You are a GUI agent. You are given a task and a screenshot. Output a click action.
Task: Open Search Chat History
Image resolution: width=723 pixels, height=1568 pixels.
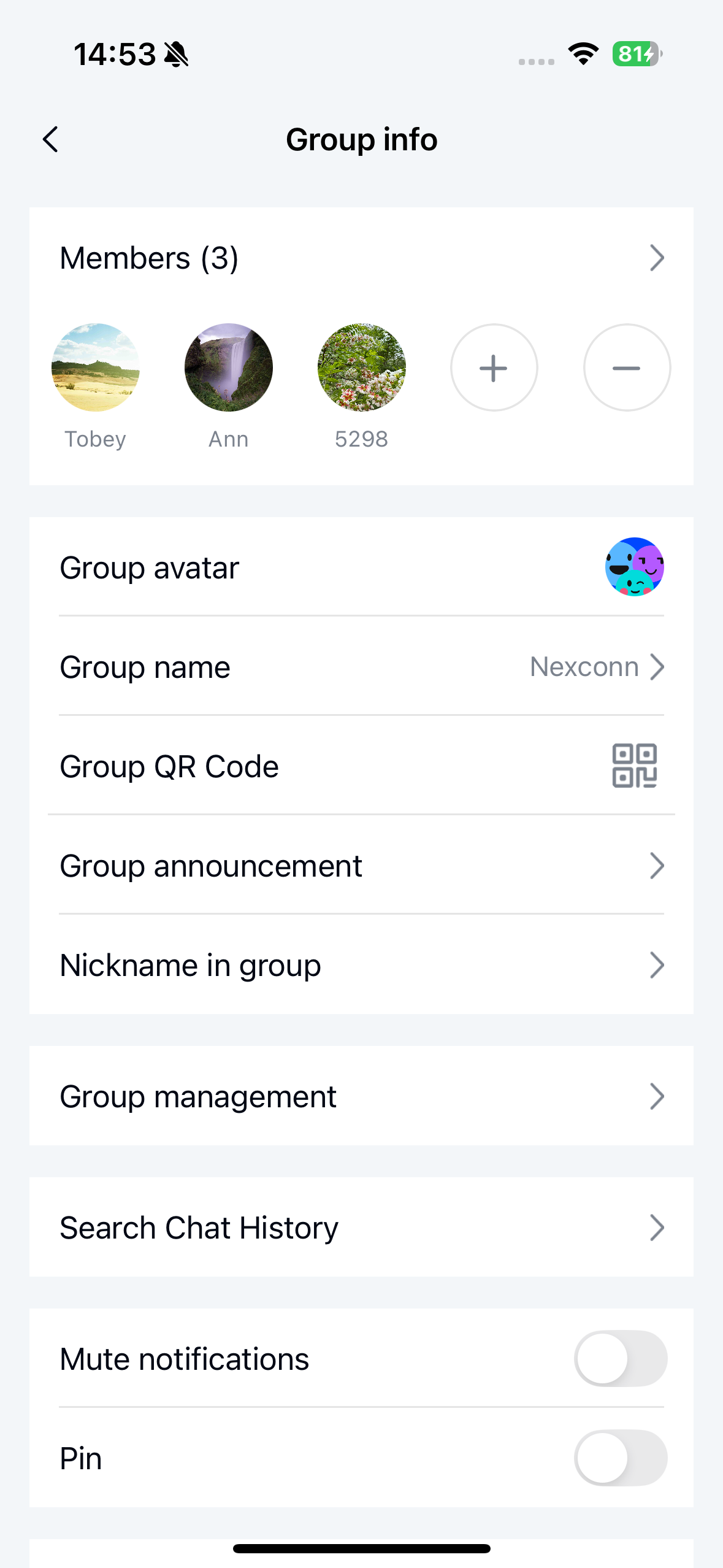click(361, 1228)
